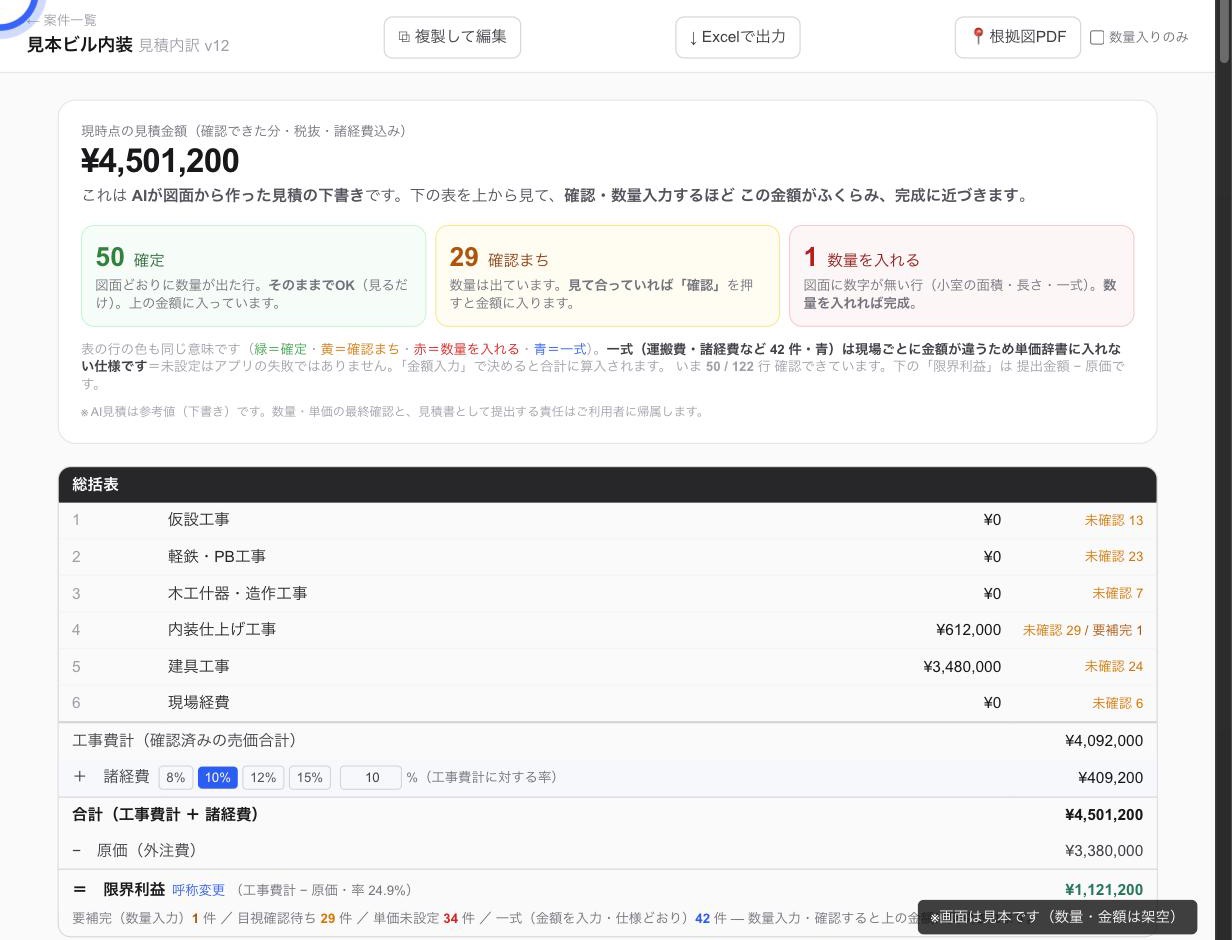Viewport: 1232px width, 940px height.
Task: Open the 建具工事 row
Action: coord(607,666)
